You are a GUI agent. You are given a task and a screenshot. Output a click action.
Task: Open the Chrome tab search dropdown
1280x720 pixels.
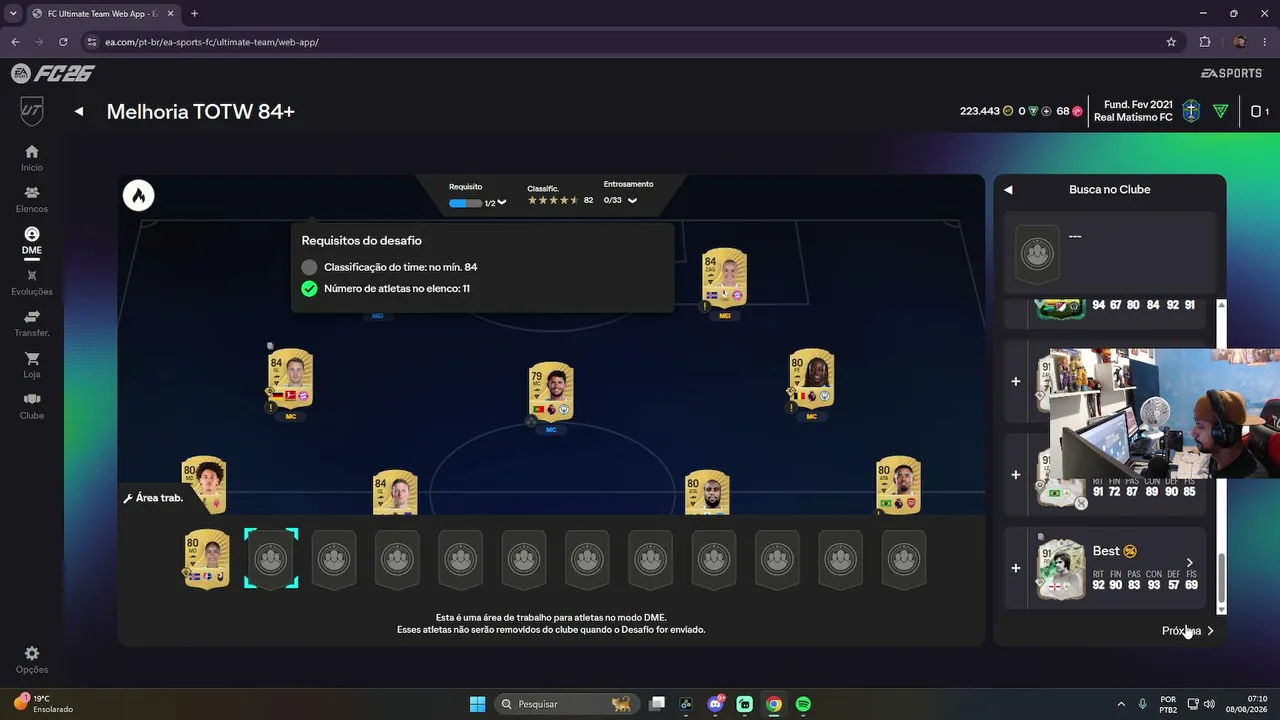point(13,14)
